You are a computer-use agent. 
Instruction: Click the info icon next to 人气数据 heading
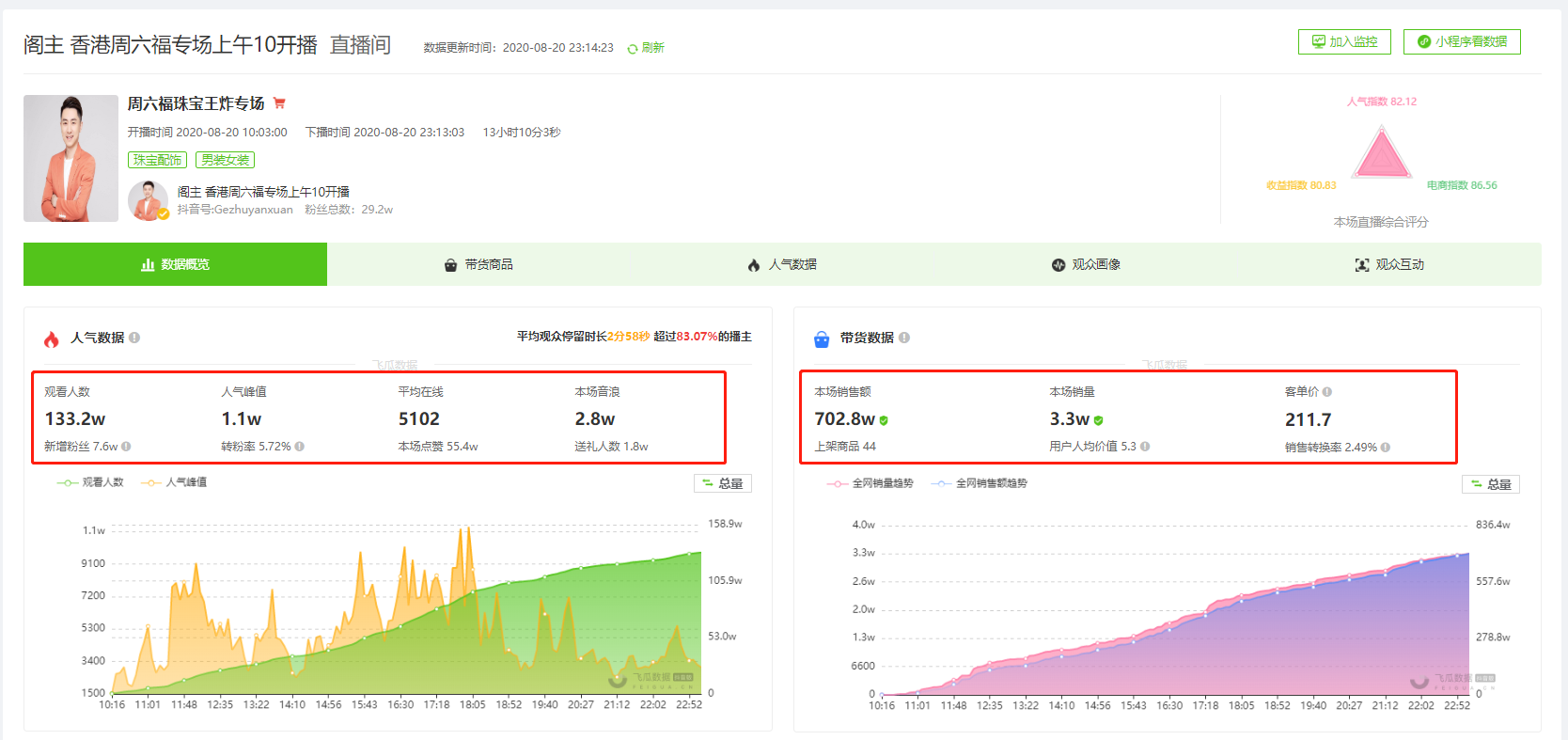(134, 338)
